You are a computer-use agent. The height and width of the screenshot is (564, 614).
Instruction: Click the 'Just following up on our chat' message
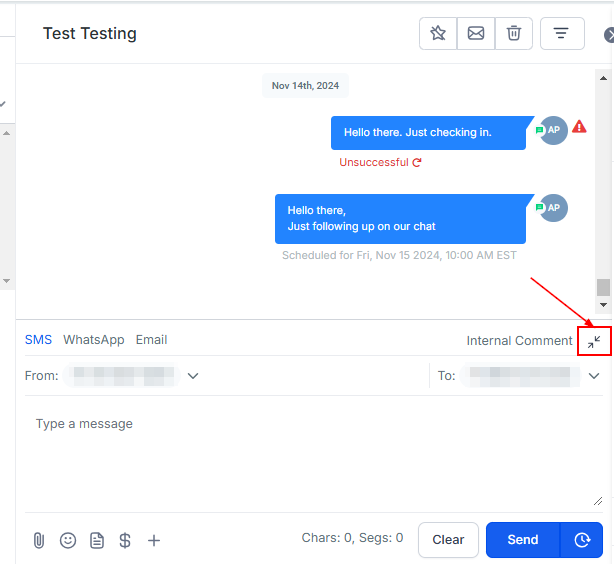(400, 219)
